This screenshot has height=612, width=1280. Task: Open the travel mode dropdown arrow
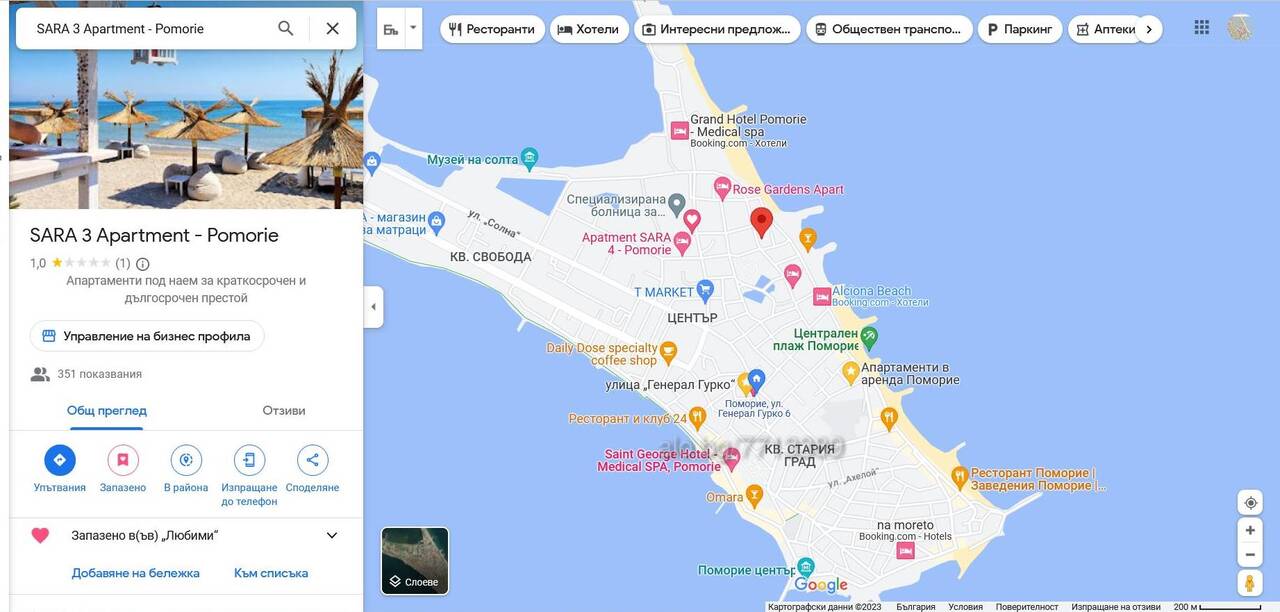coord(412,28)
